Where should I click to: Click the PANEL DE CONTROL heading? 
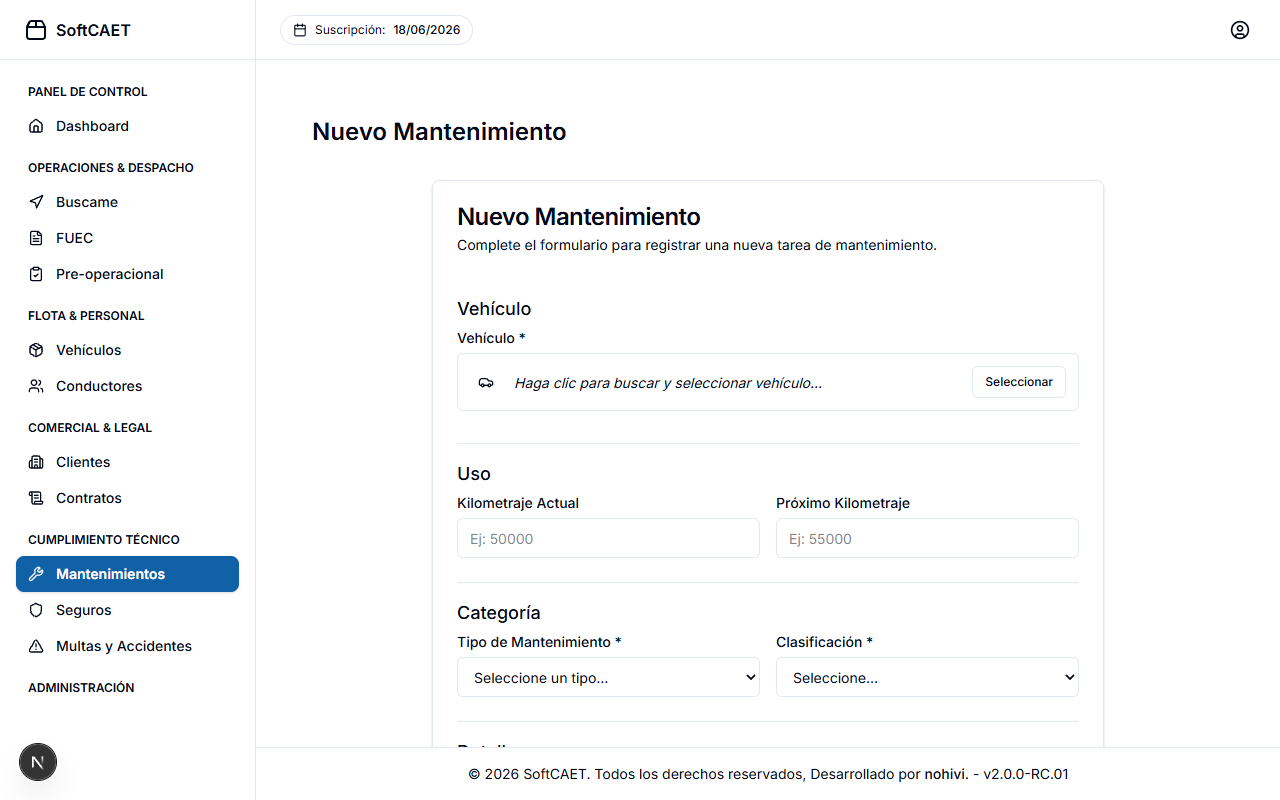click(88, 92)
